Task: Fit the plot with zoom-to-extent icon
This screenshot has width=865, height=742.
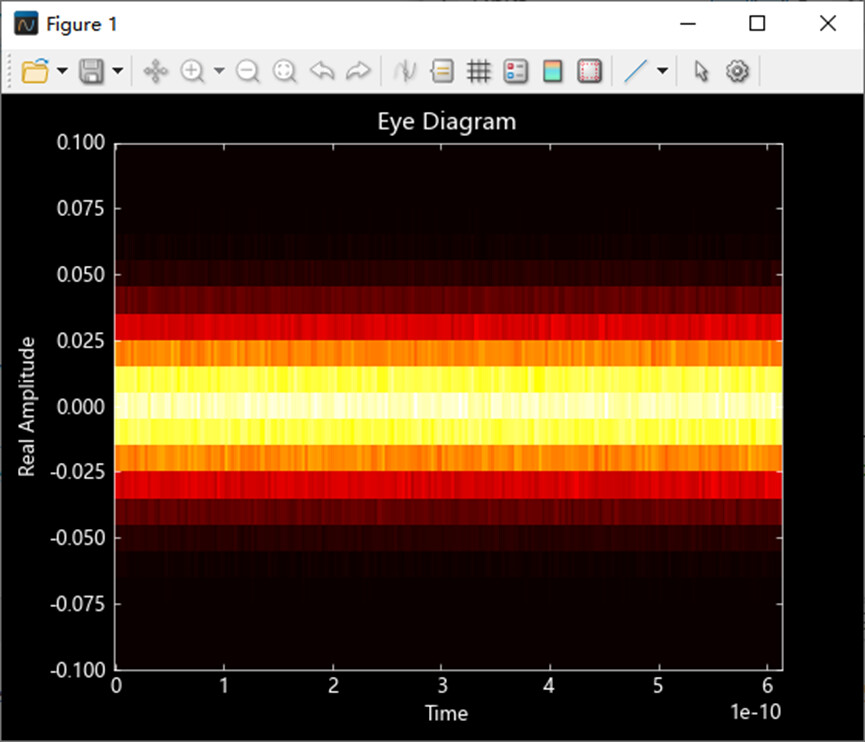Action: click(x=285, y=71)
